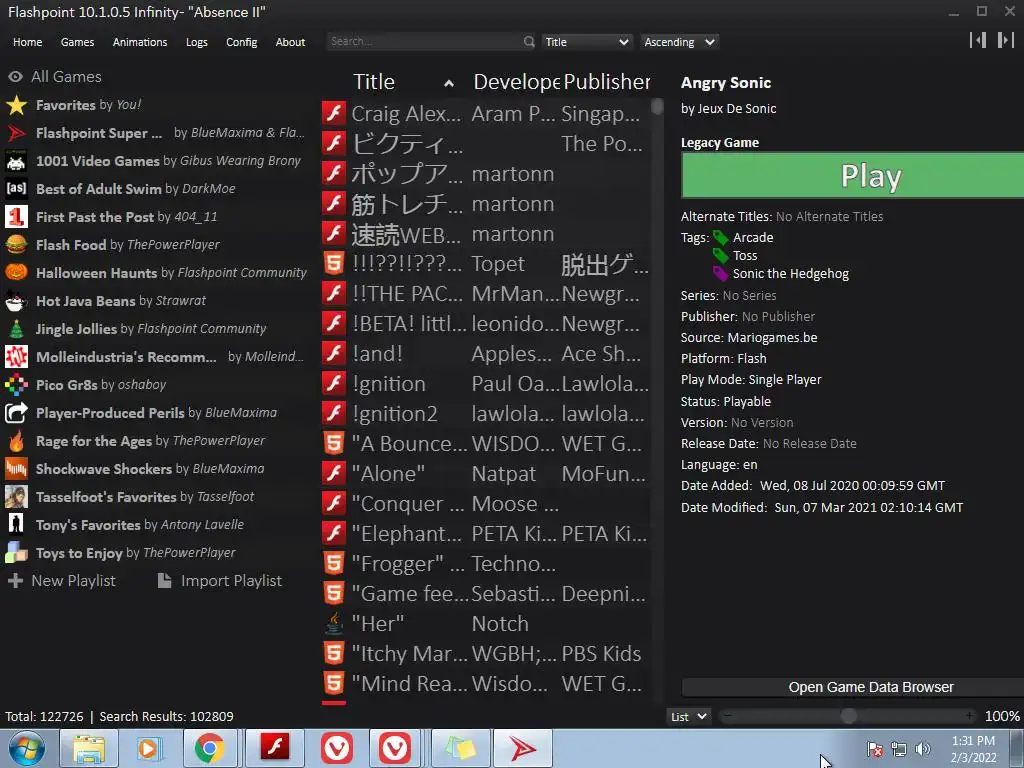Image resolution: width=1024 pixels, height=768 pixels.
Task: Toggle the Title column sort arrow
Action: 449,83
